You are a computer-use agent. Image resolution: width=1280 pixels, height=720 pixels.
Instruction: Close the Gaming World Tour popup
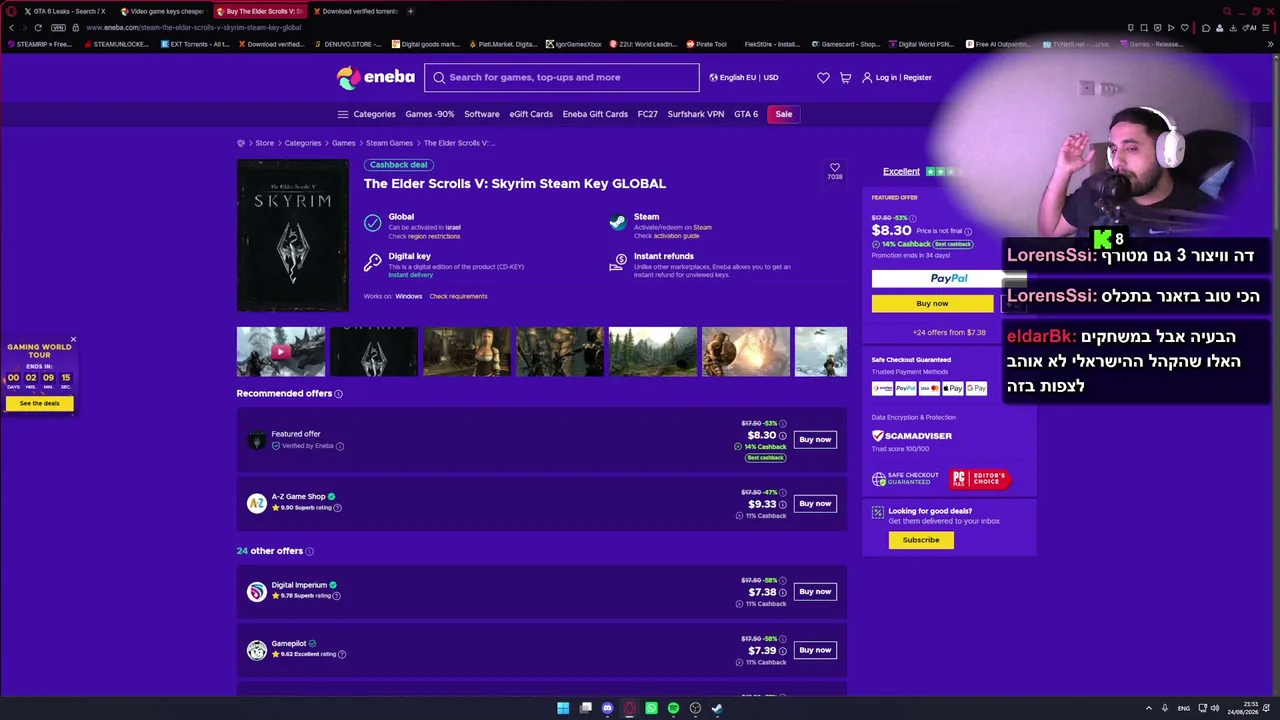tap(73, 340)
